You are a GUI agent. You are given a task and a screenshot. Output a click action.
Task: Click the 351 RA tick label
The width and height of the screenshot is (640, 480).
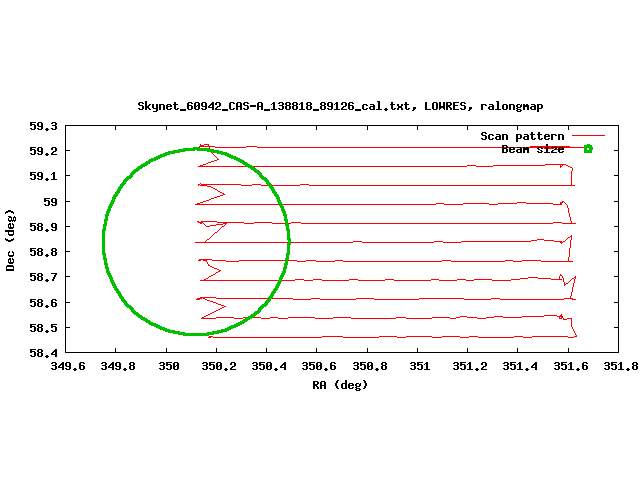pyautogui.click(x=420, y=366)
